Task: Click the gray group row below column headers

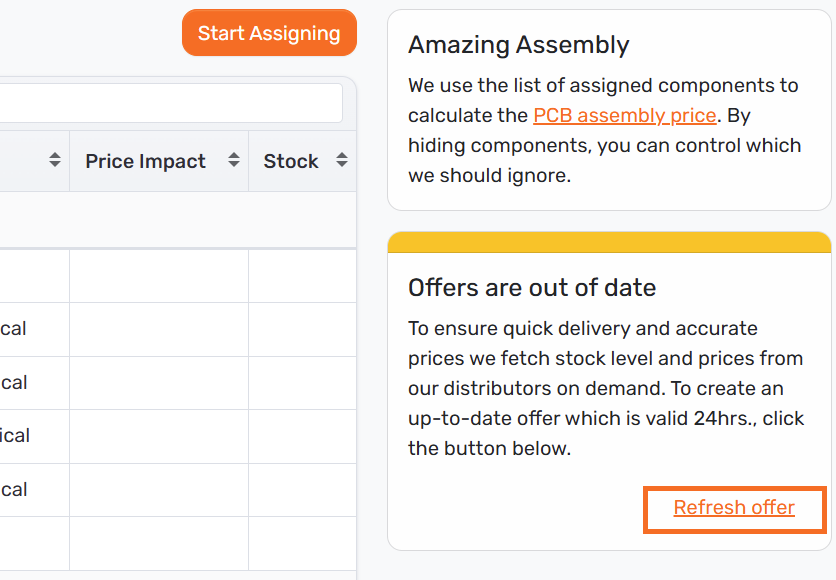Action: pyautogui.click(x=178, y=220)
